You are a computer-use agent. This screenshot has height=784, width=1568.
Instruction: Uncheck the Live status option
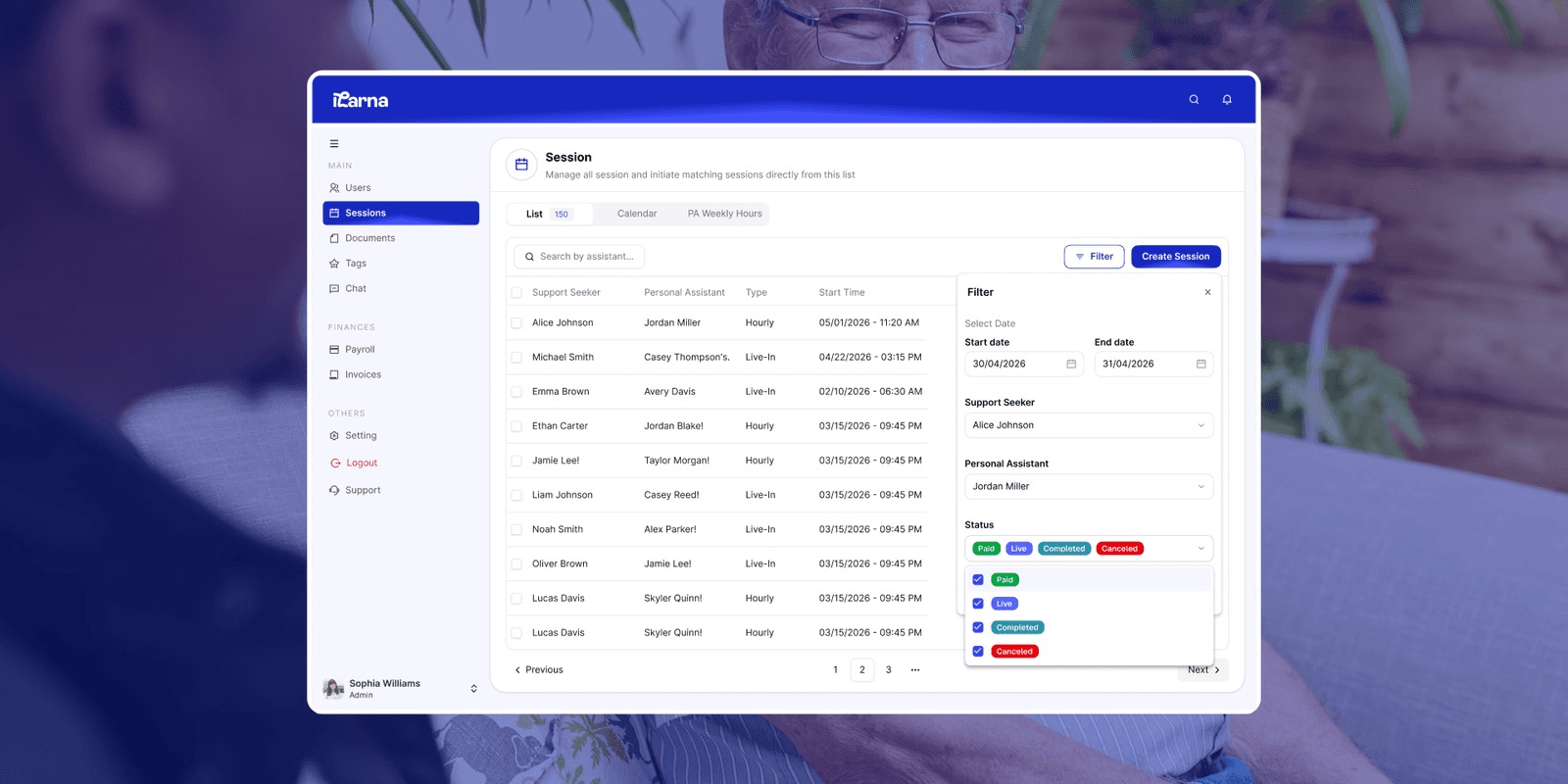click(978, 604)
